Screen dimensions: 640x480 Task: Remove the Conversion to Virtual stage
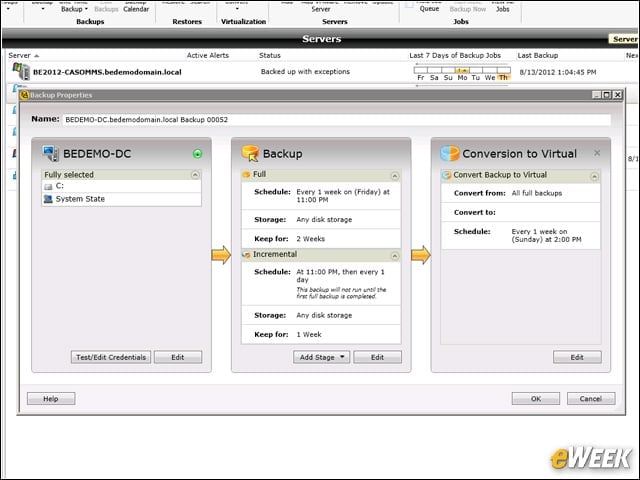tap(597, 153)
